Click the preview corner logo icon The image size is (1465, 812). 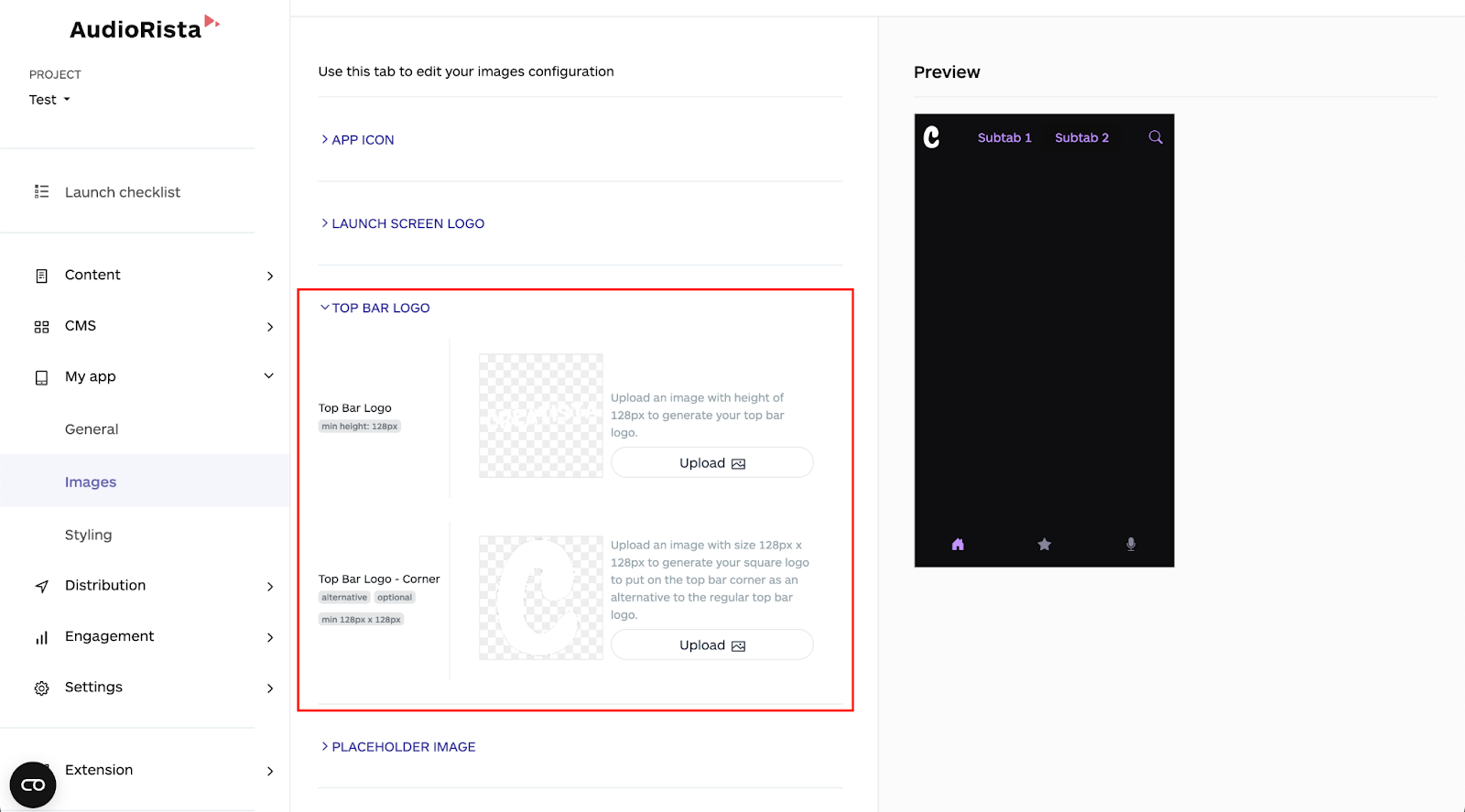(x=931, y=137)
